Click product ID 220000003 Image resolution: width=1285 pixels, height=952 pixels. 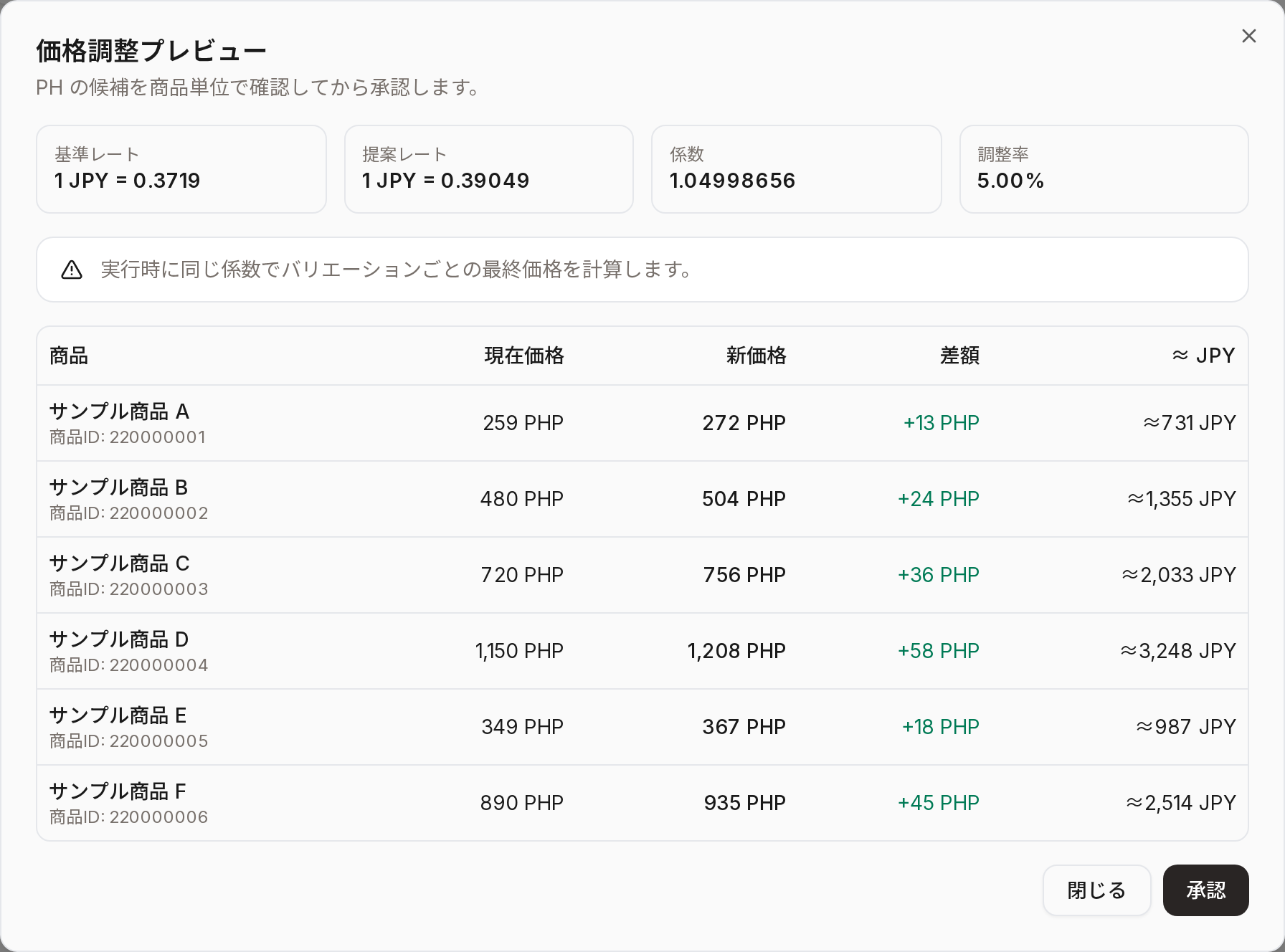[x=128, y=589]
